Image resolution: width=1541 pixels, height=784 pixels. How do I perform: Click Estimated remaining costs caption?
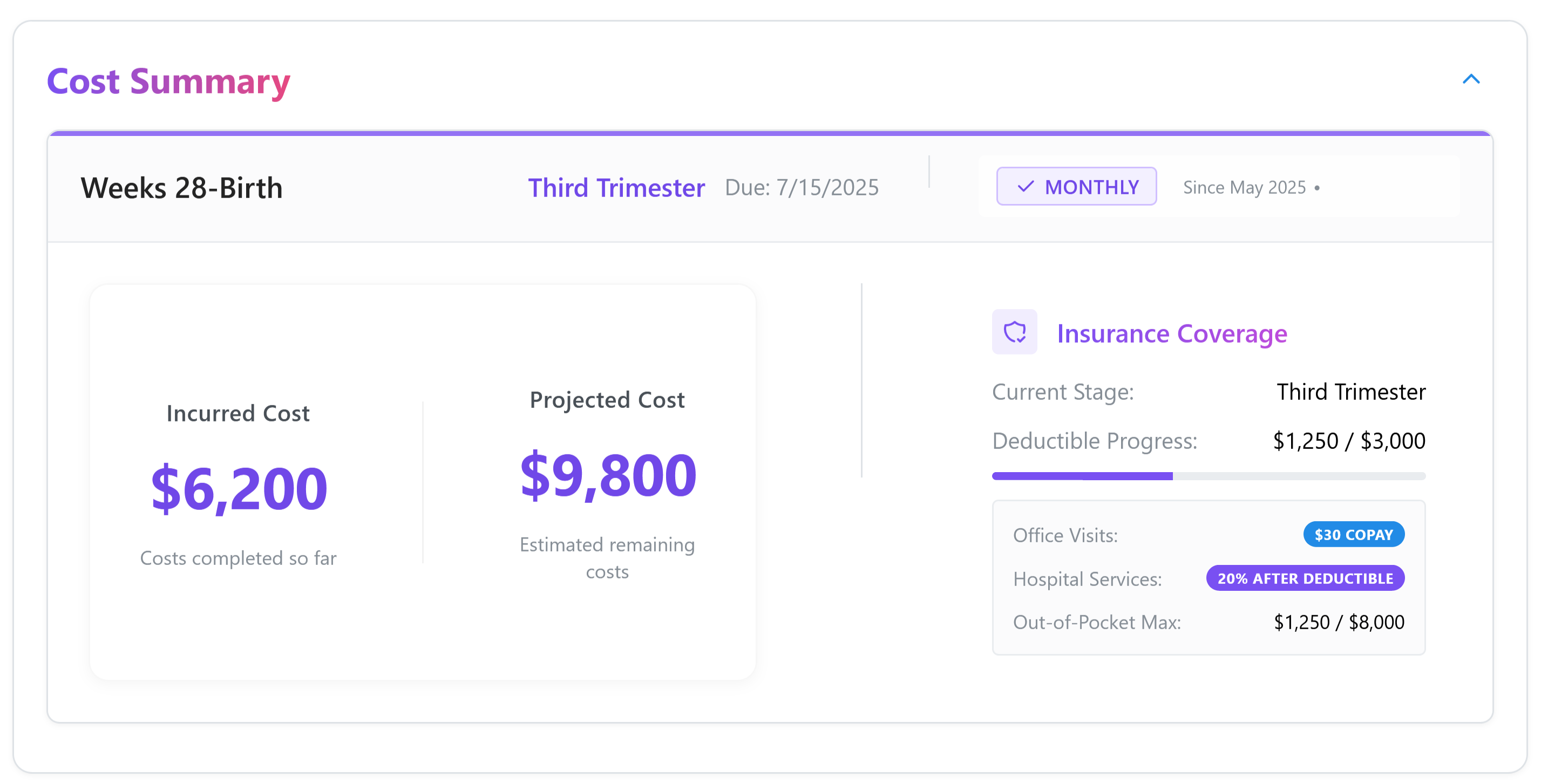pyautogui.click(x=607, y=558)
